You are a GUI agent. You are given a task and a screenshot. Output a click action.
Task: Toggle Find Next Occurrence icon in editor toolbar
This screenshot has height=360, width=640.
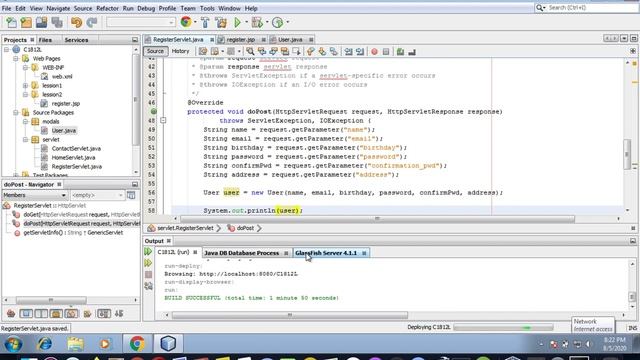[x=273, y=51]
